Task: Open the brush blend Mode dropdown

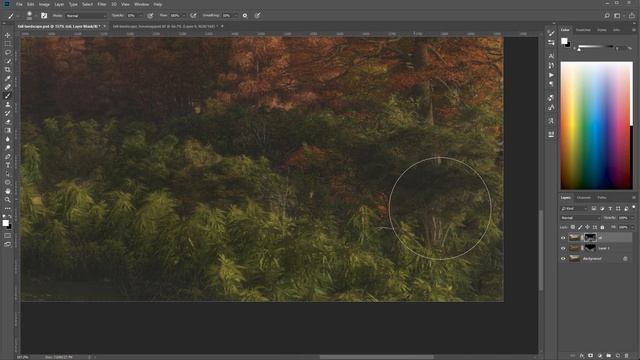Action: coord(86,16)
